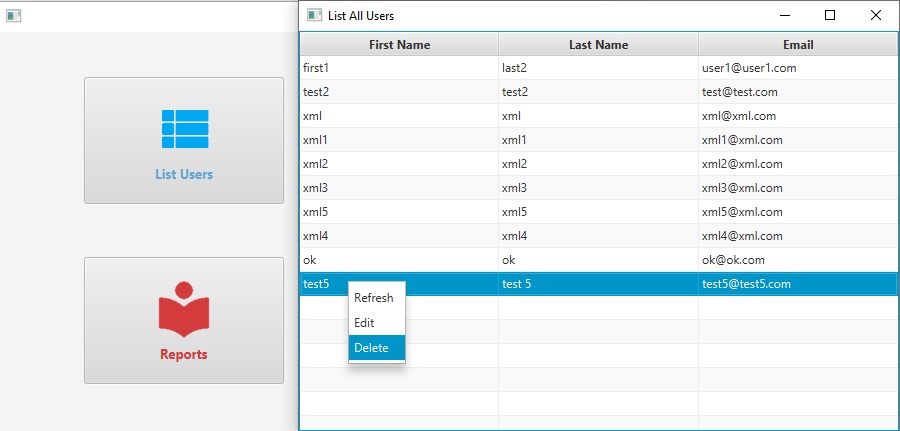Click the red book reader icon
The width and height of the screenshot is (900, 431).
[184, 310]
